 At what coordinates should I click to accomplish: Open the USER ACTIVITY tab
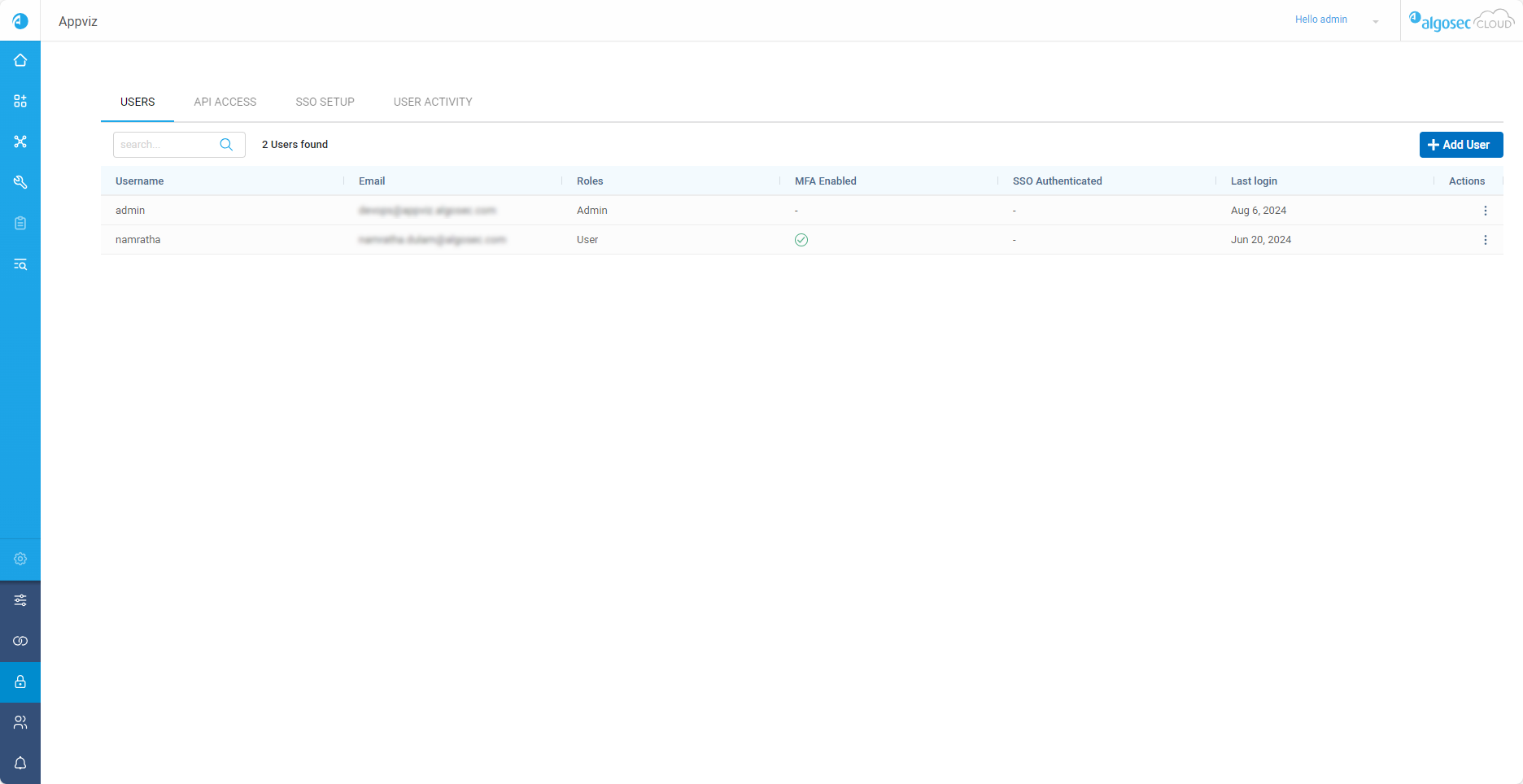coord(433,102)
